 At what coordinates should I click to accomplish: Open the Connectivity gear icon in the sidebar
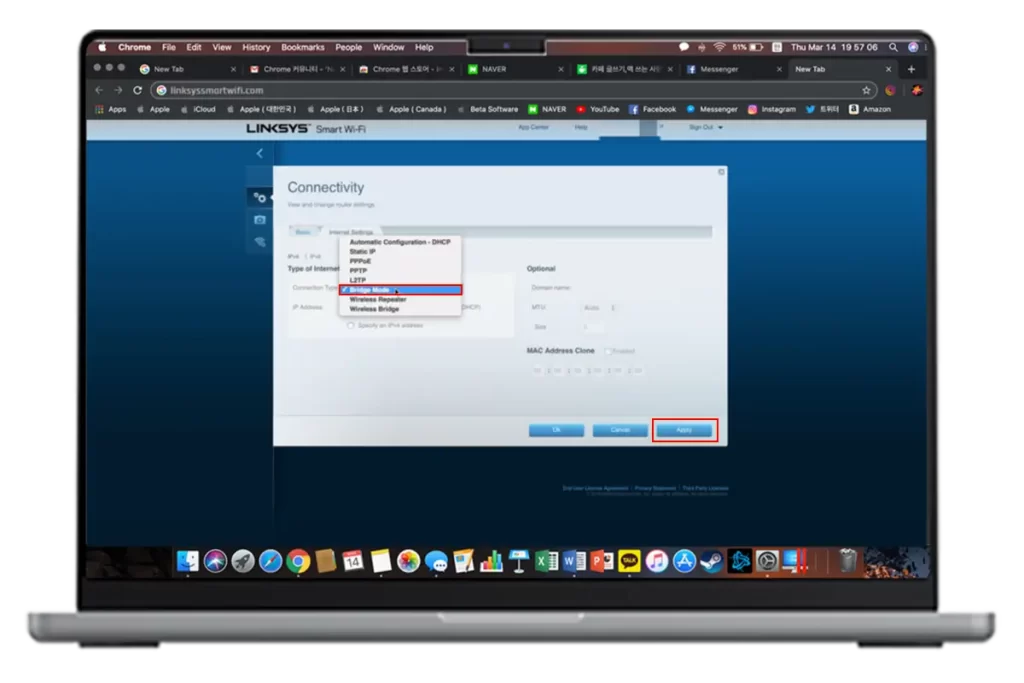[259, 197]
